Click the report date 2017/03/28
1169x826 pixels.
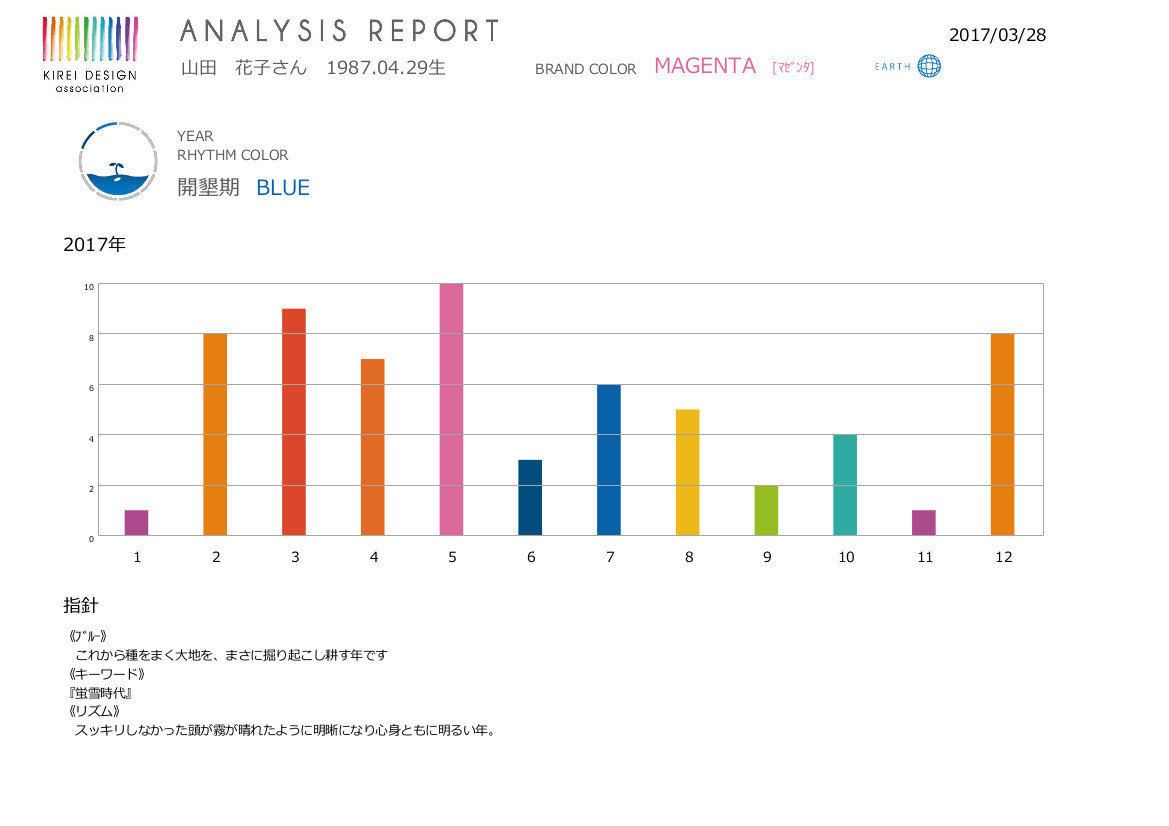point(997,35)
